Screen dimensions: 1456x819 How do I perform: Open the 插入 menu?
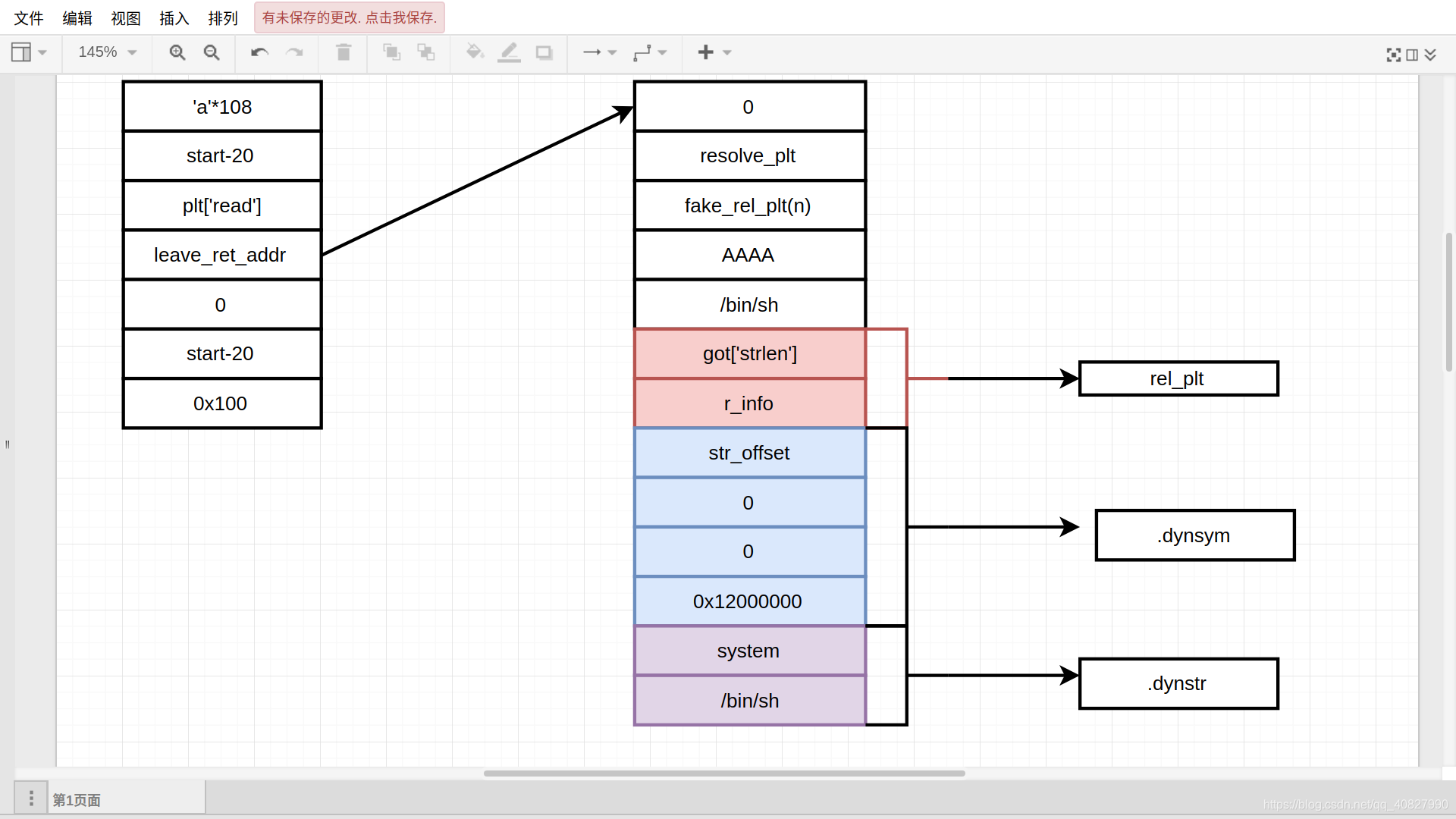click(x=174, y=18)
